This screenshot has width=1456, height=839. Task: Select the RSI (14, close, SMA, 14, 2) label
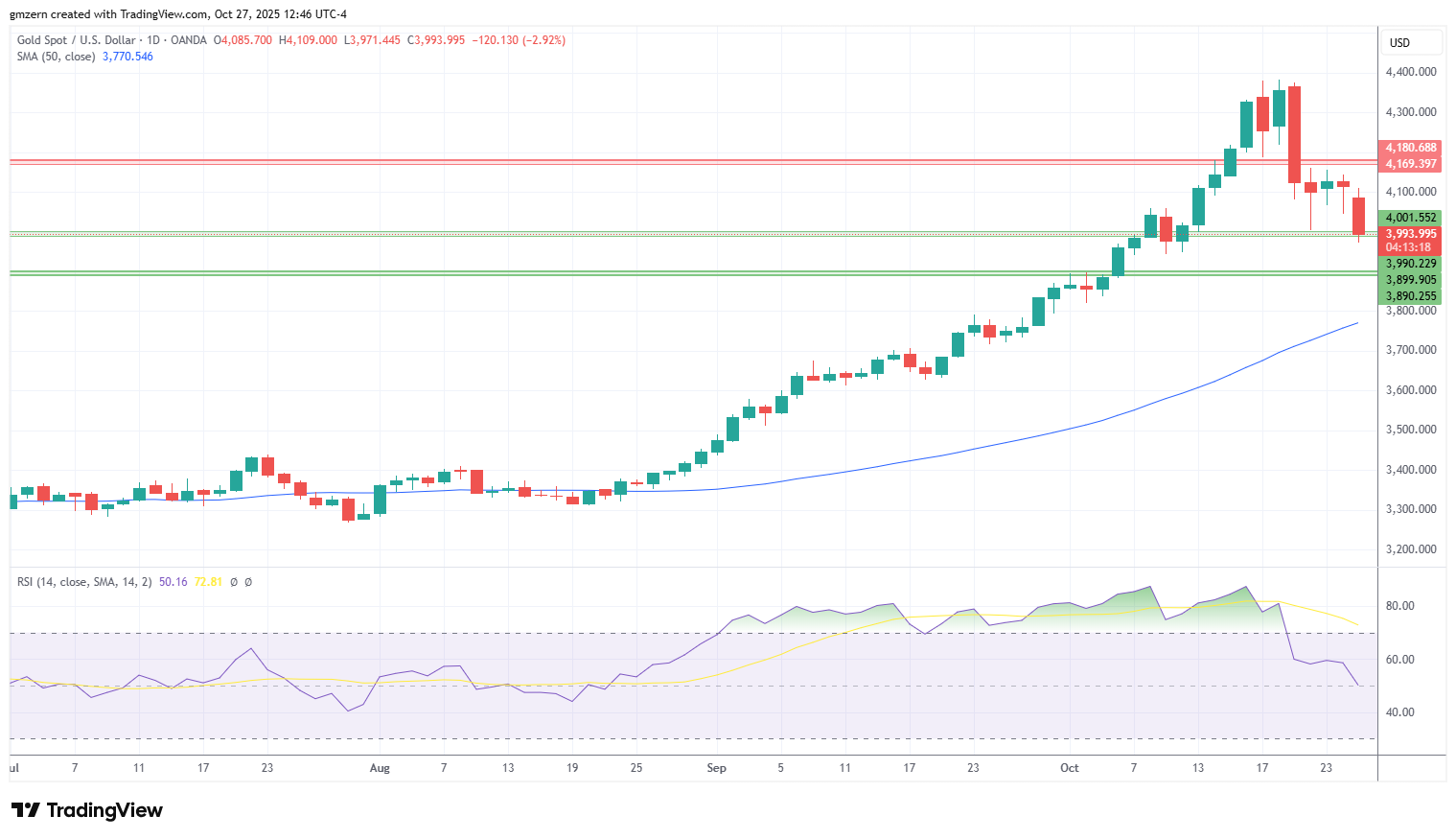coord(84,582)
